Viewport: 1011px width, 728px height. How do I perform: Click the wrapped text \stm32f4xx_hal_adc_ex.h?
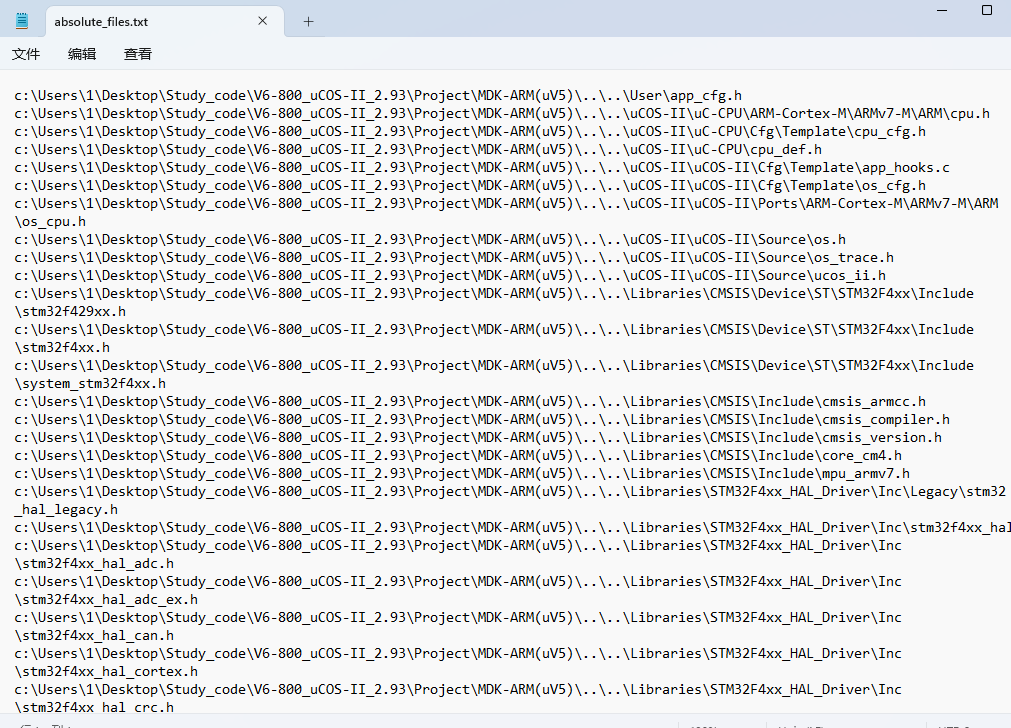[106, 601]
